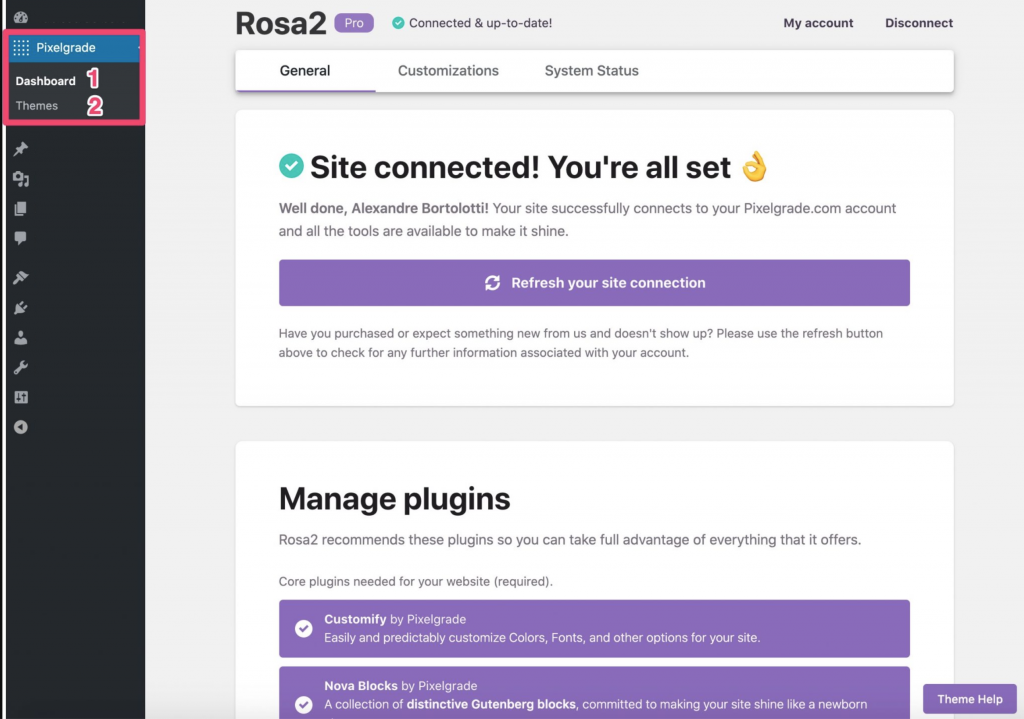Select the General tab
The width and height of the screenshot is (1024, 719).
tap(304, 70)
